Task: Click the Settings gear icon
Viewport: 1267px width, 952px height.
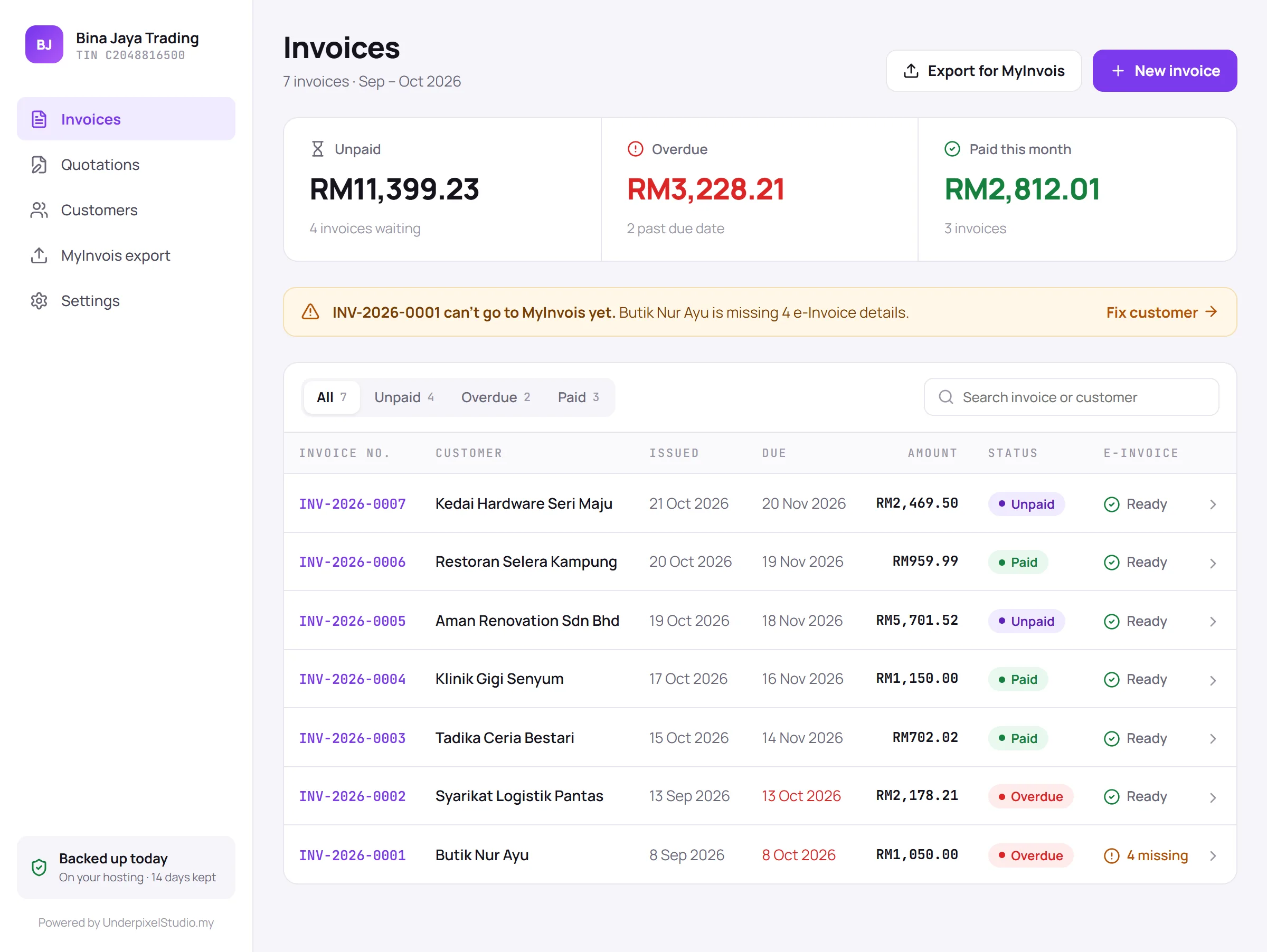Action: tap(39, 301)
